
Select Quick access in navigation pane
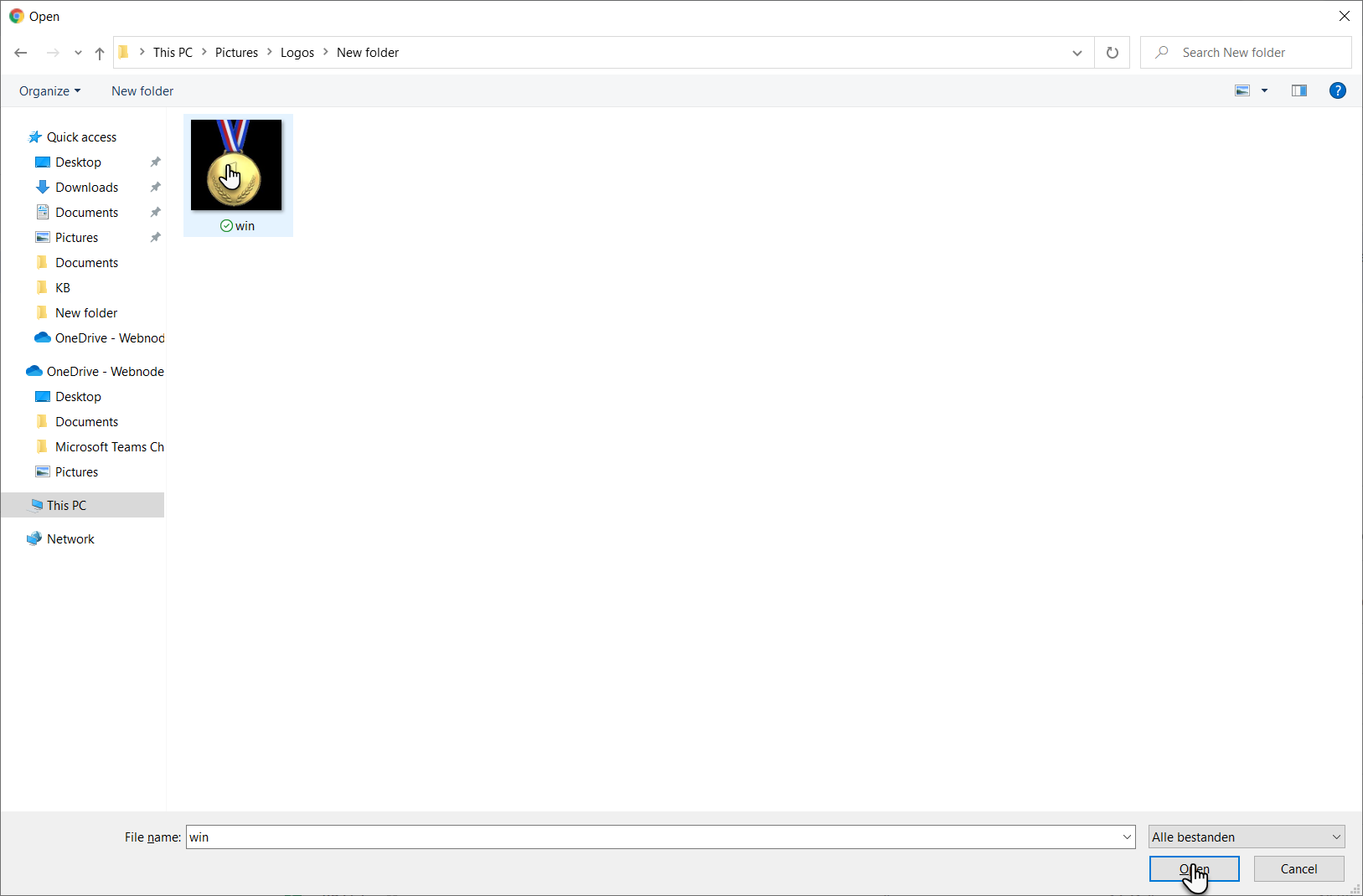81,137
